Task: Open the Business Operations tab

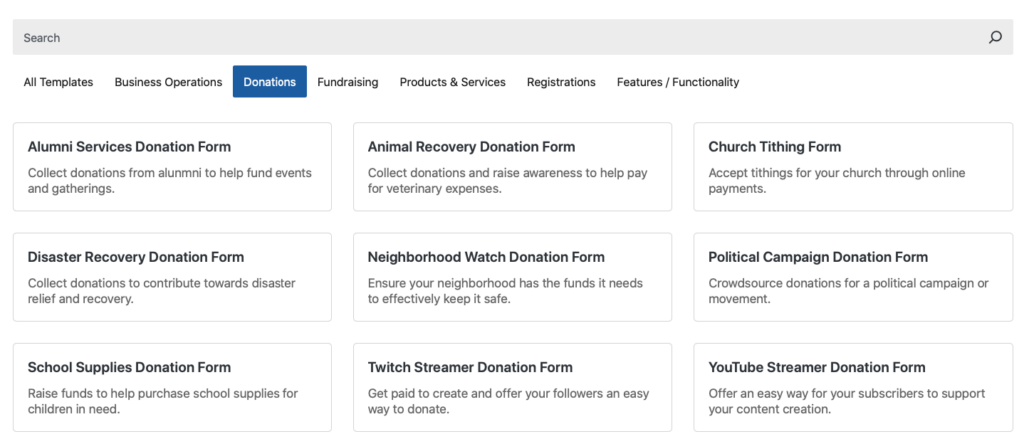Action: (x=168, y=82)
